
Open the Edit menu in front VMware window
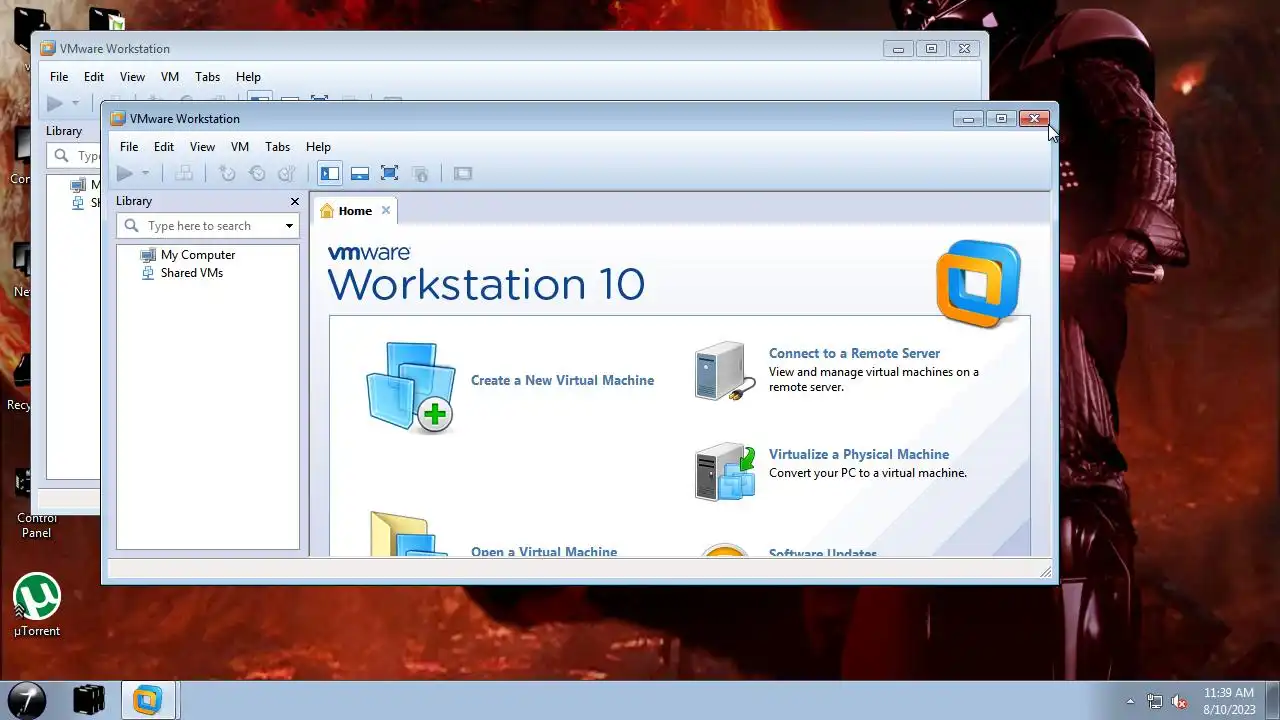(164, 147)
